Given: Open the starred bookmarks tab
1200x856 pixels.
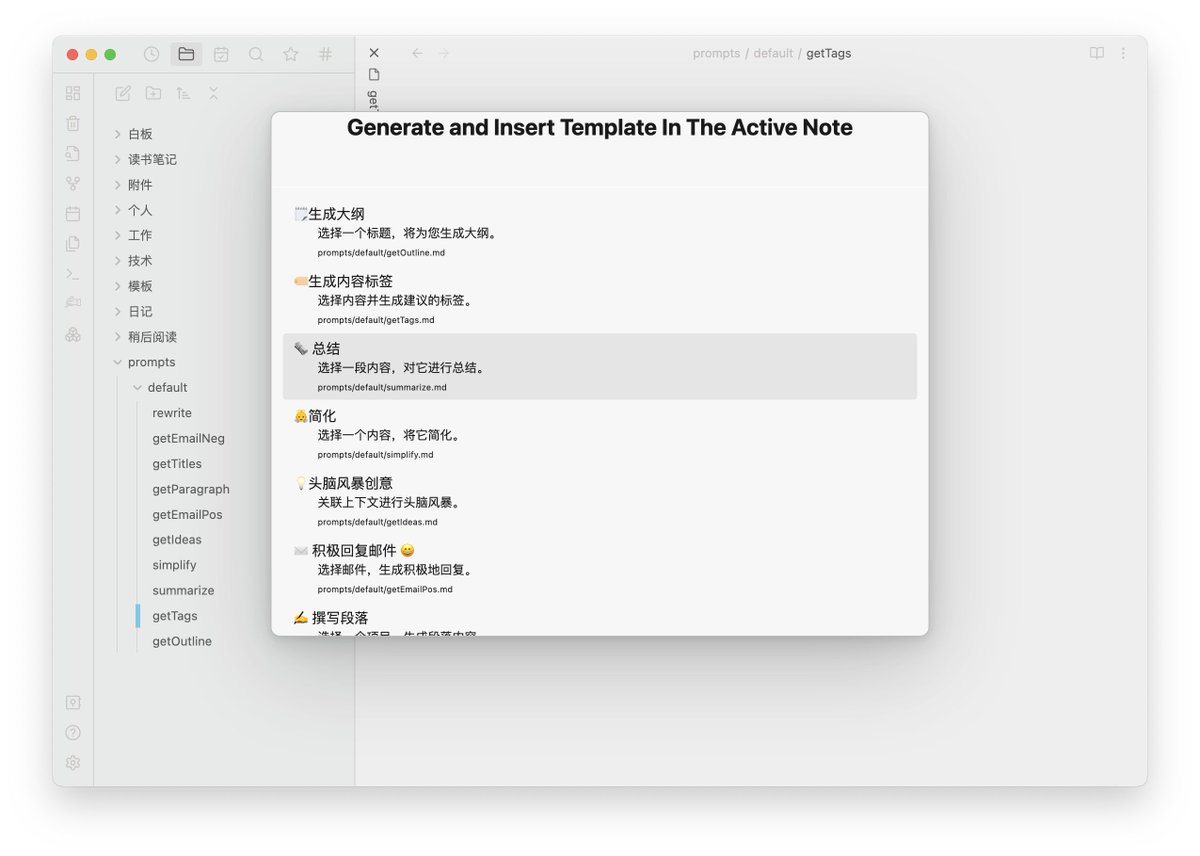Looking at the screenshot, I should [290, 54].
